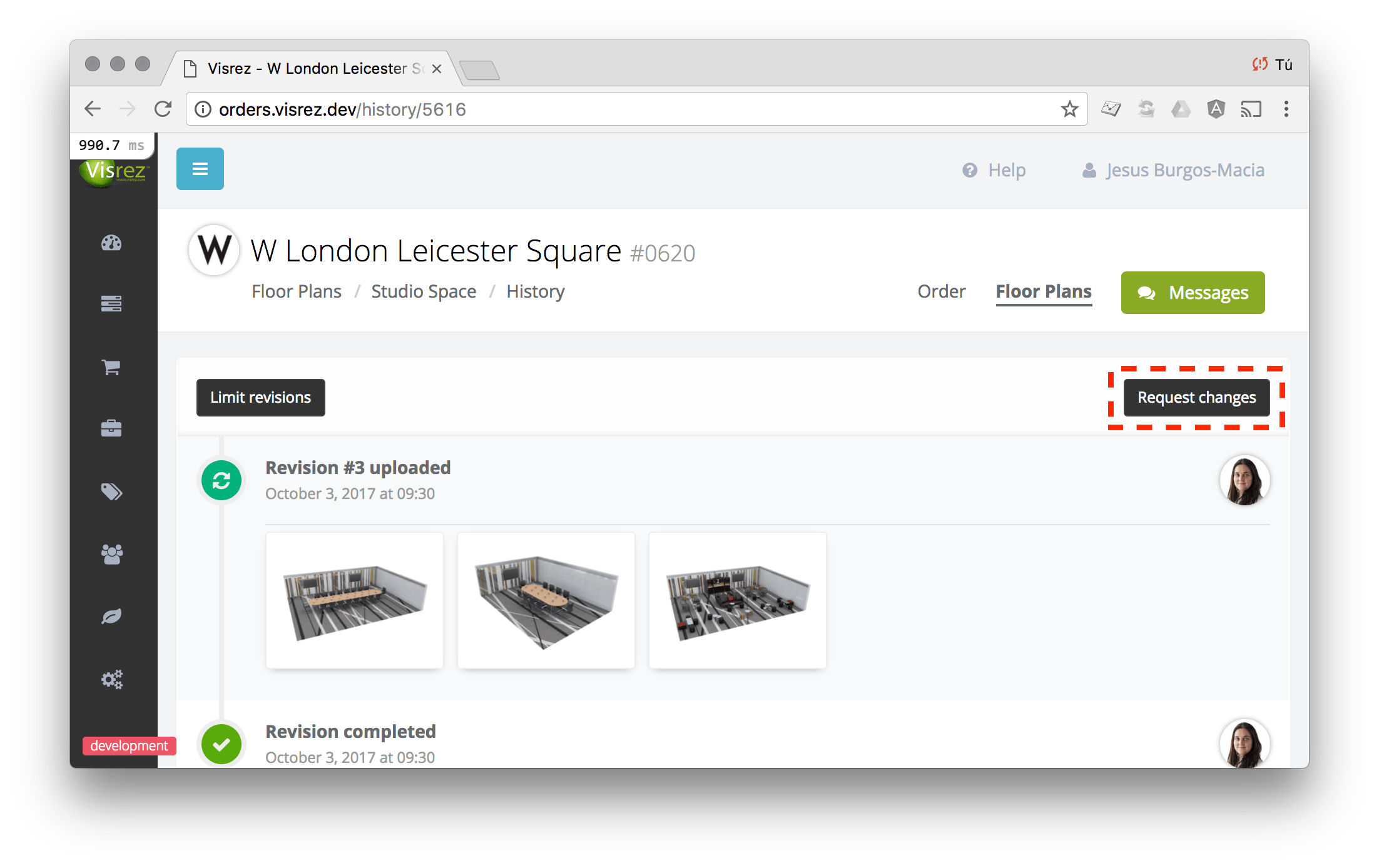Open the Help link
1379x868 pixels.
point(994,170)
